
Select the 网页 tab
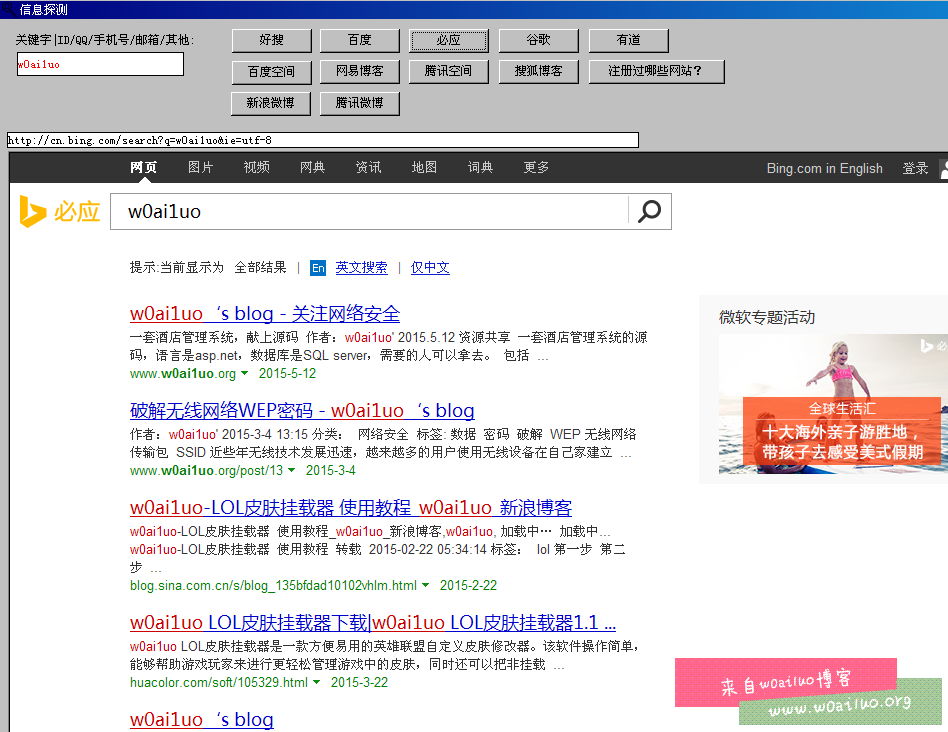pyautogui.click(x=143, y=167)
